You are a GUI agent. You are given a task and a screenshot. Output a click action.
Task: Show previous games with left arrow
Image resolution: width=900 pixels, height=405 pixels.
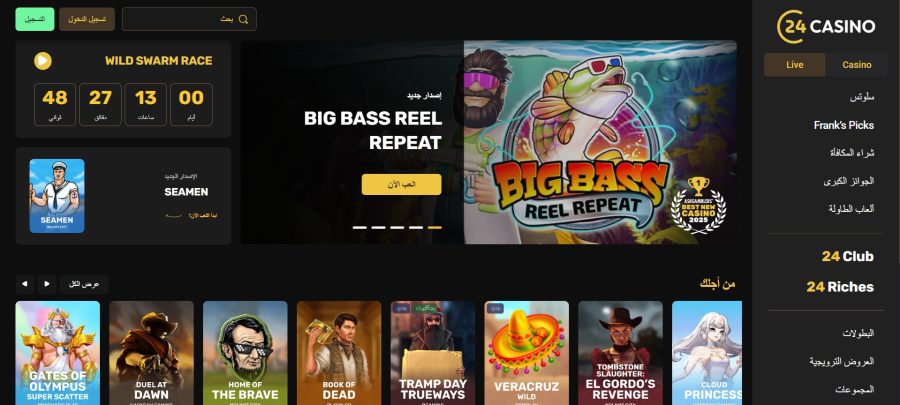tap(24, 284)
